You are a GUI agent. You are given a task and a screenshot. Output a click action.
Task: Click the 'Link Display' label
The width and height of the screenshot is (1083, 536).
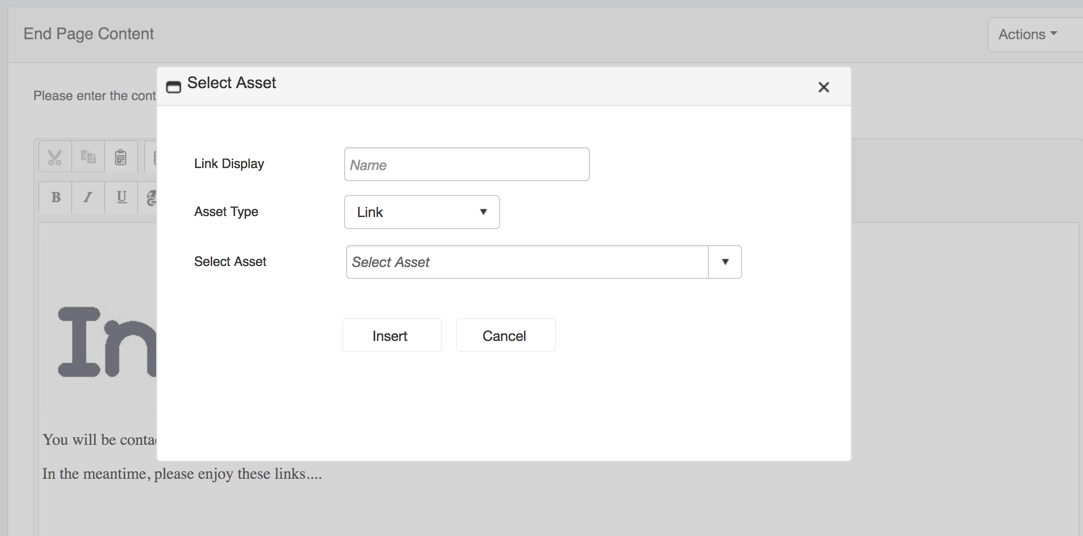pos(229,164)
